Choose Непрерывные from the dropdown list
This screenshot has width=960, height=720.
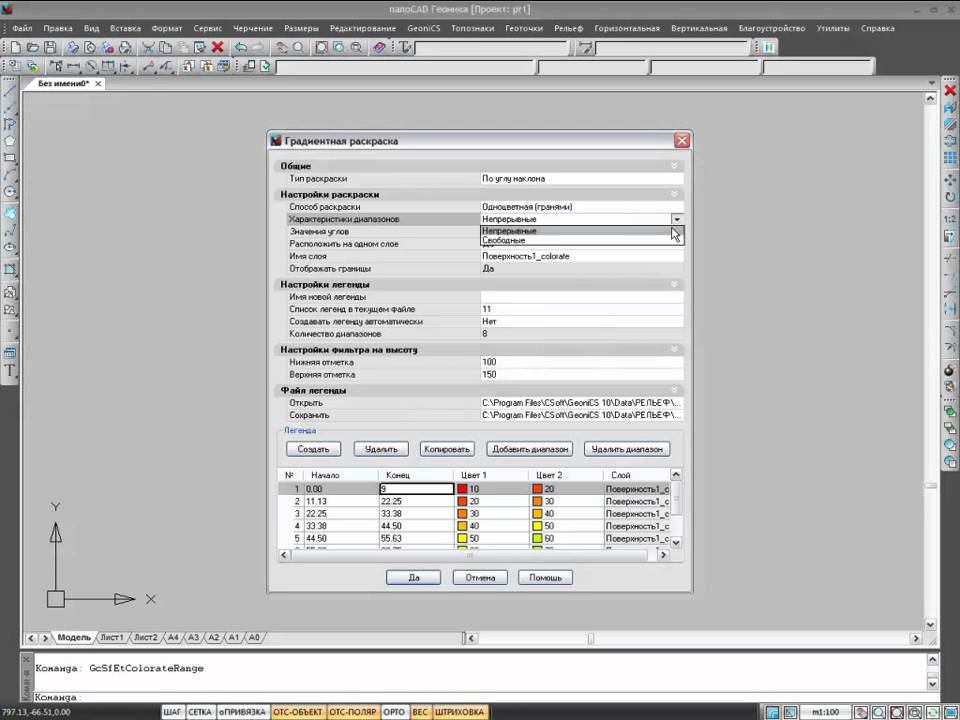582,231
